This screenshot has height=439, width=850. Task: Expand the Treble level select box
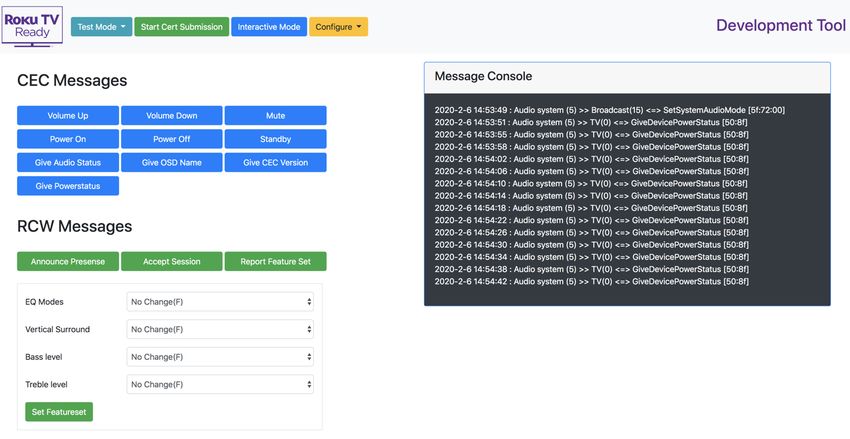220,384
